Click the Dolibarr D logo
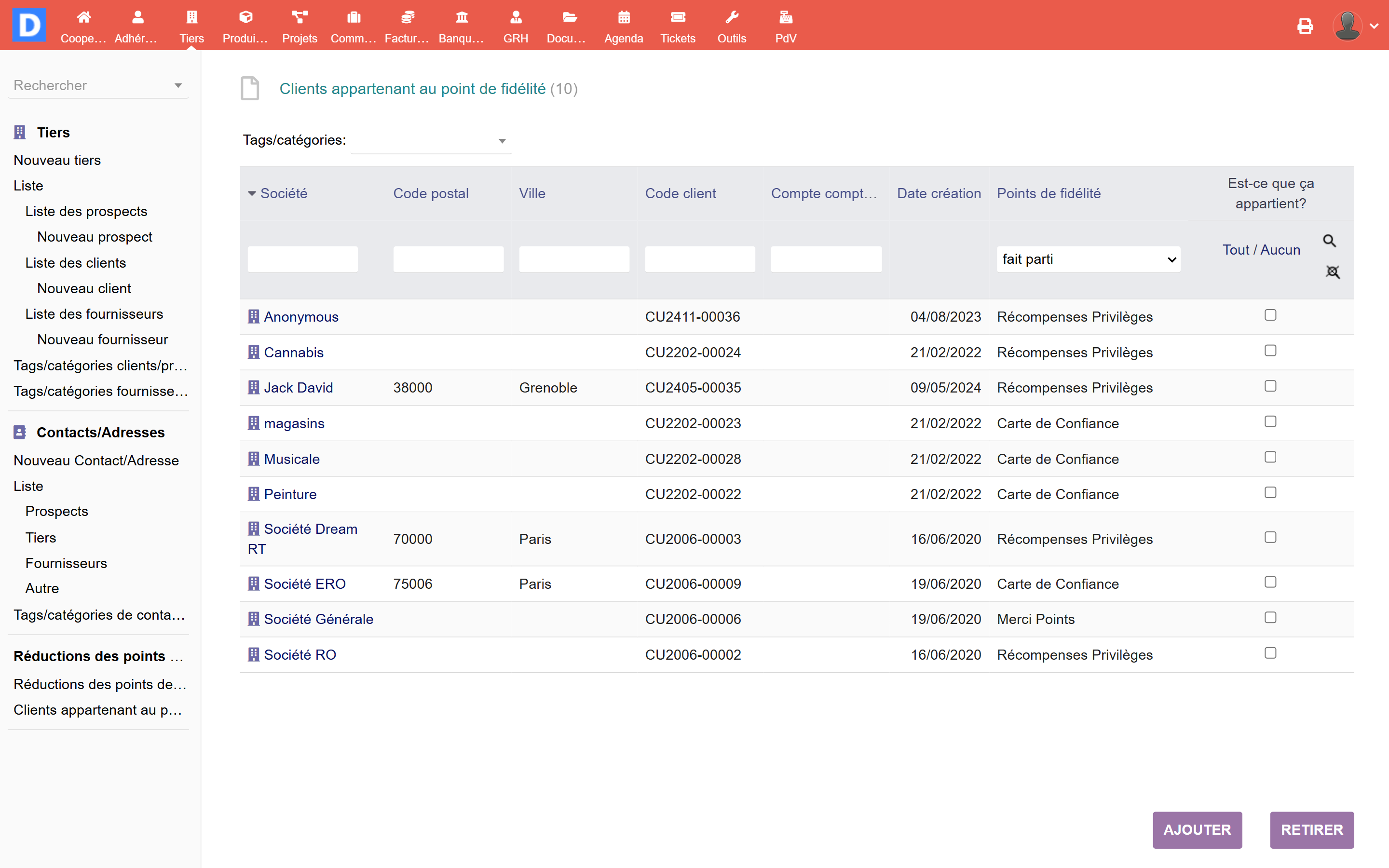Viewport: 1389px width, 868px height. click(x=29, y=25)
